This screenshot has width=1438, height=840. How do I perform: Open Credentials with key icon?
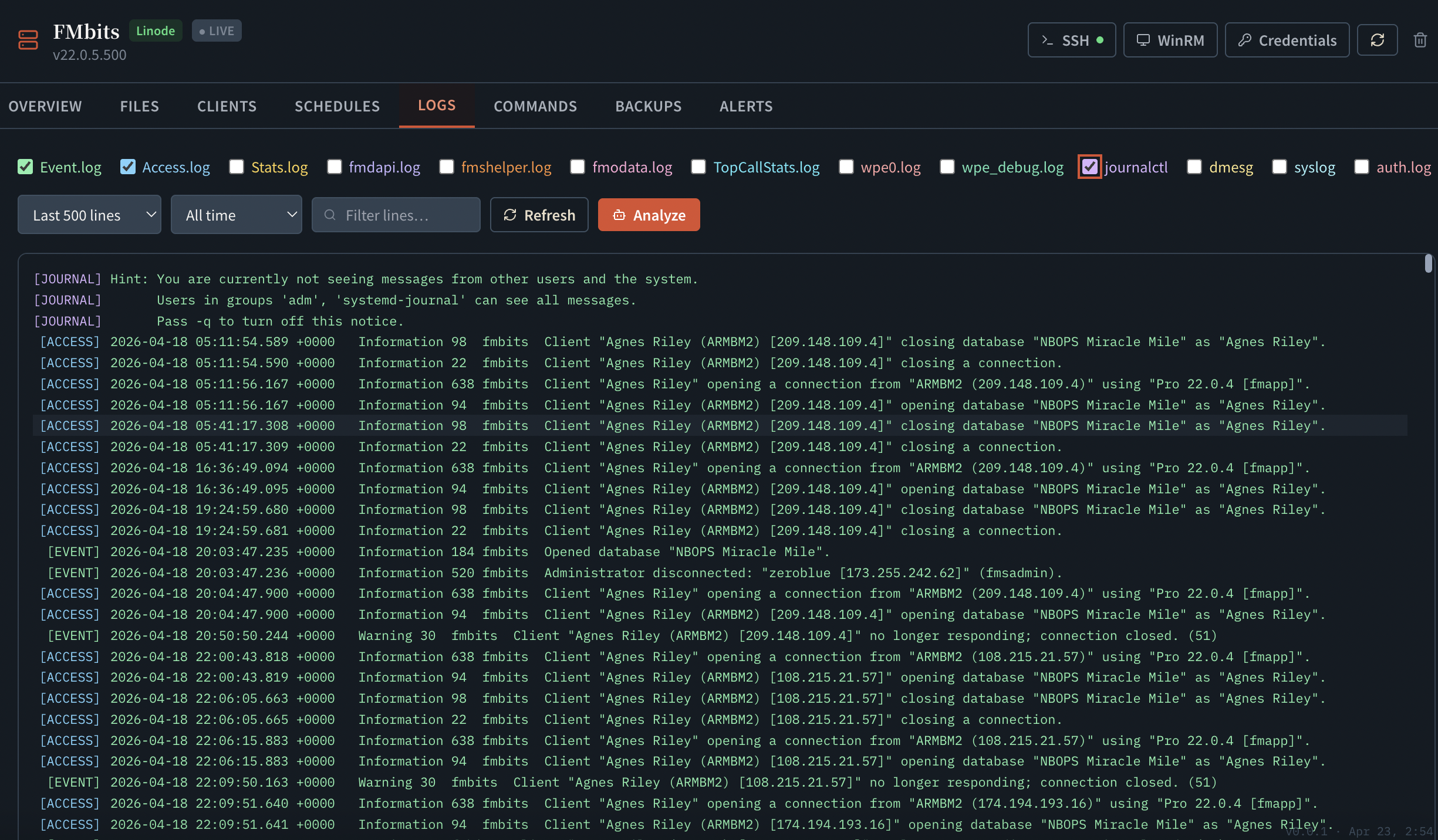pyautogui.click(x=1287, y=40)
